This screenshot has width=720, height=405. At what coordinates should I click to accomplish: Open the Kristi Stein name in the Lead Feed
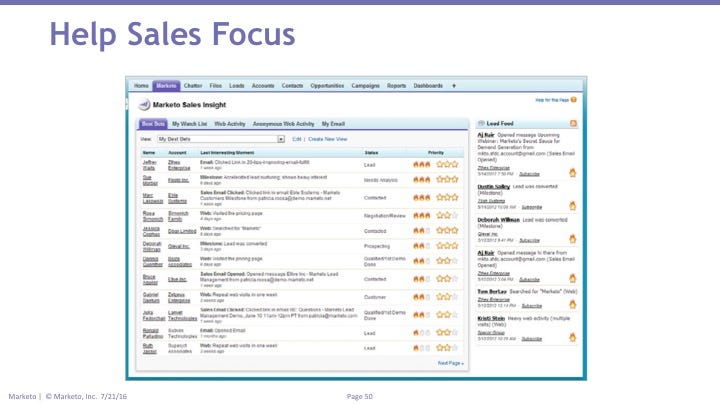tap(491, 318)
